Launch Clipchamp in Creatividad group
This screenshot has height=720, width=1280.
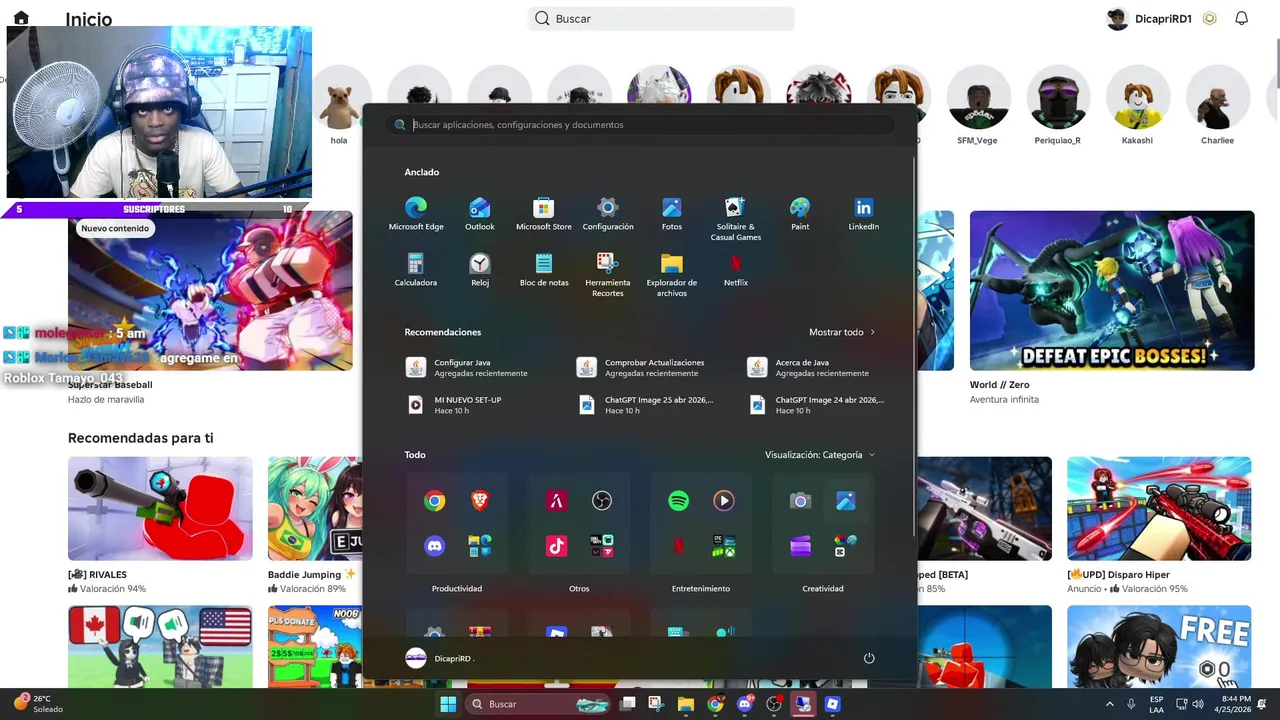800,546
